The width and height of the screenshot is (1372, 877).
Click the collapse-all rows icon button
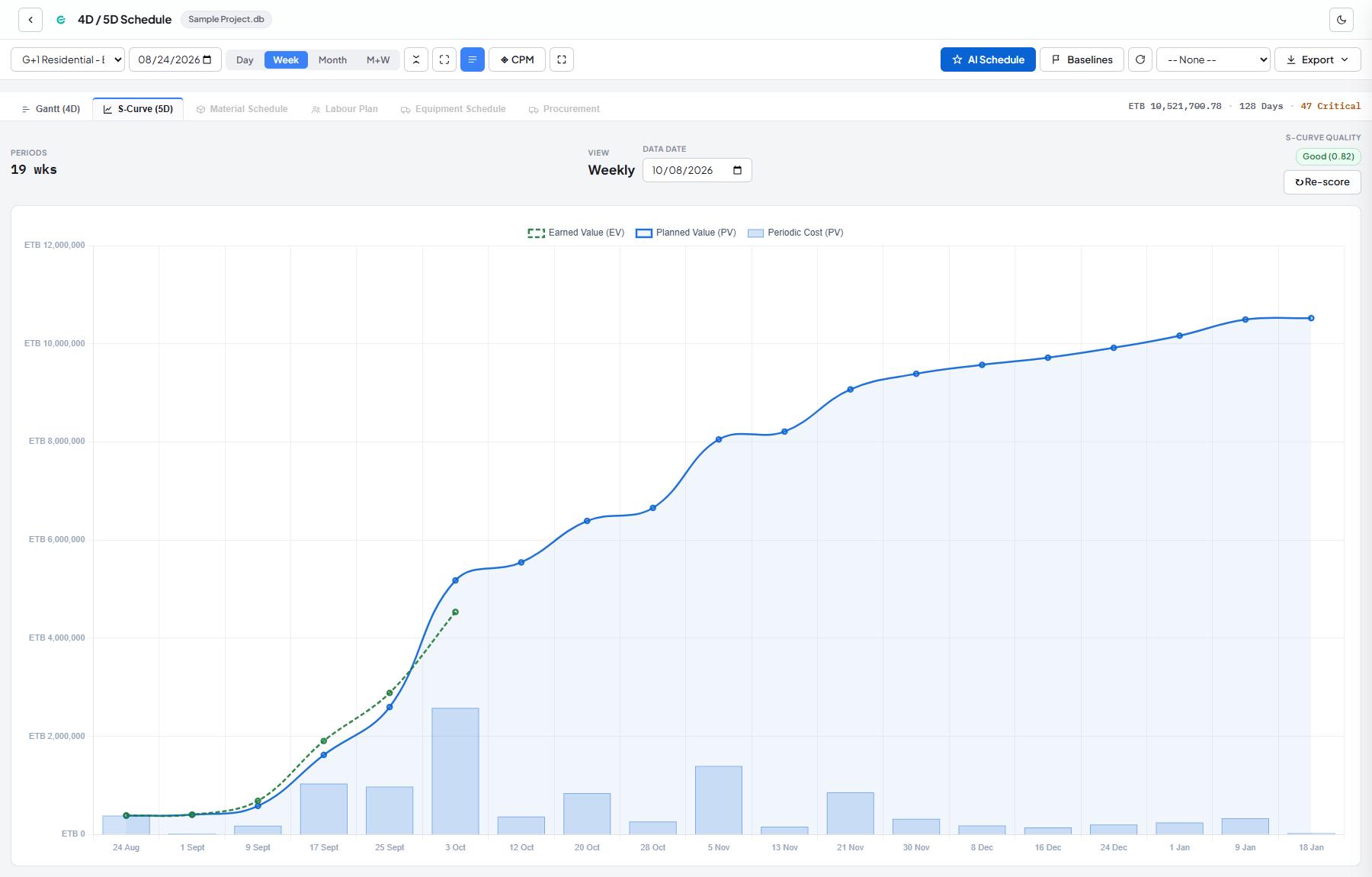416,59
